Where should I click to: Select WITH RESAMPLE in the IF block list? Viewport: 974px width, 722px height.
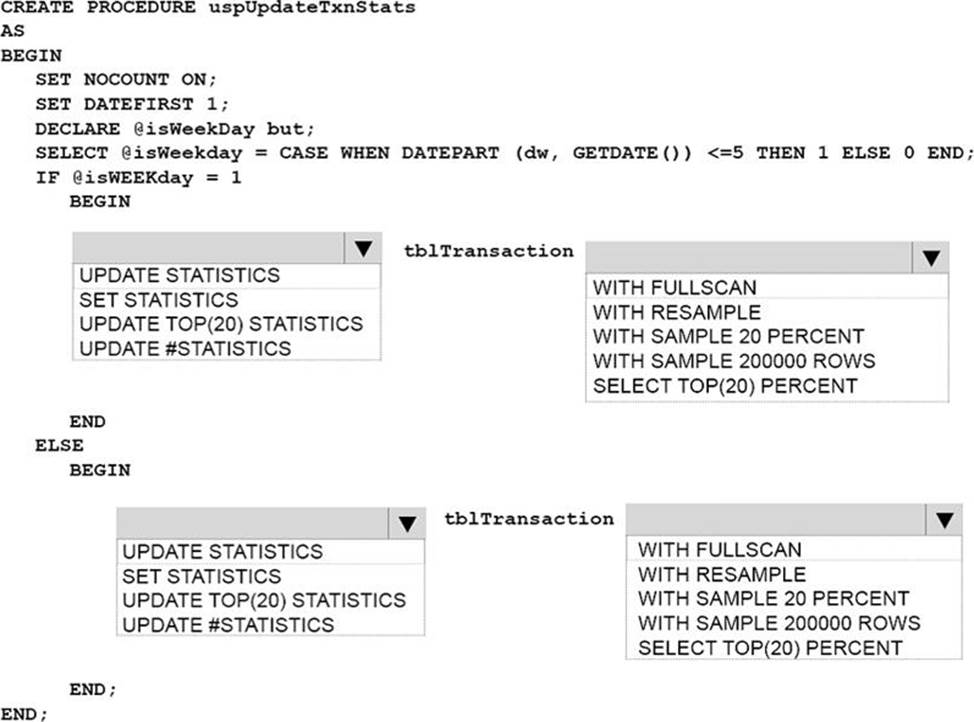tap(676, 312)
